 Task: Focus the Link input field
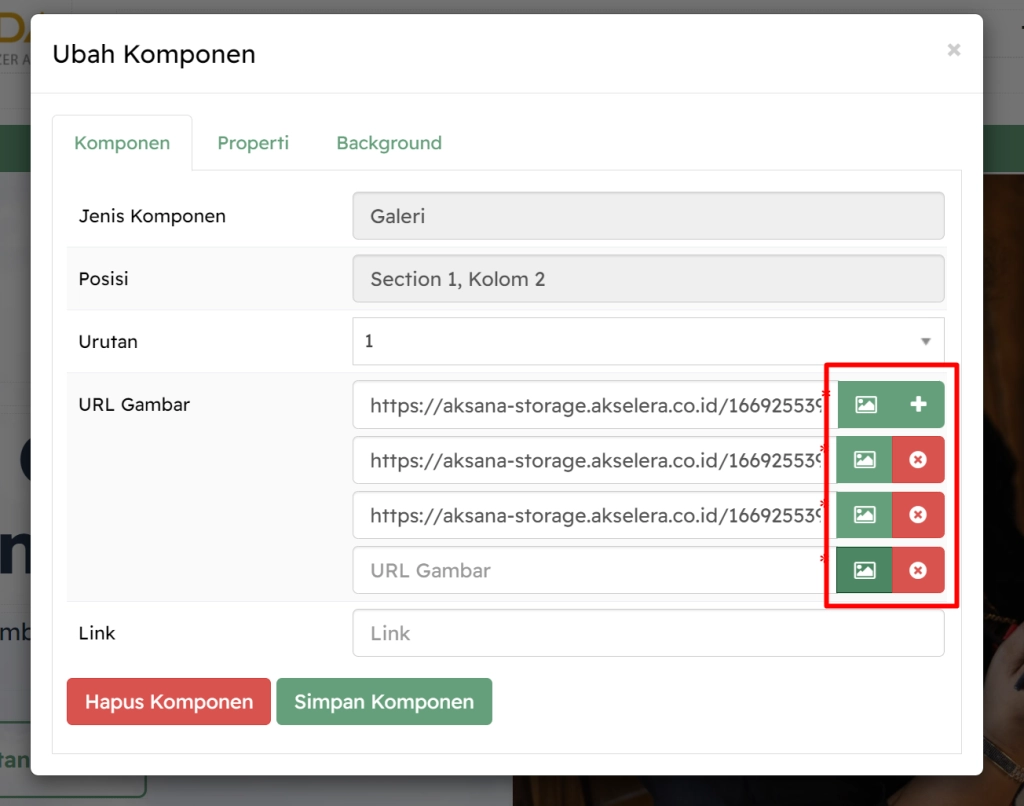(648, 633)
